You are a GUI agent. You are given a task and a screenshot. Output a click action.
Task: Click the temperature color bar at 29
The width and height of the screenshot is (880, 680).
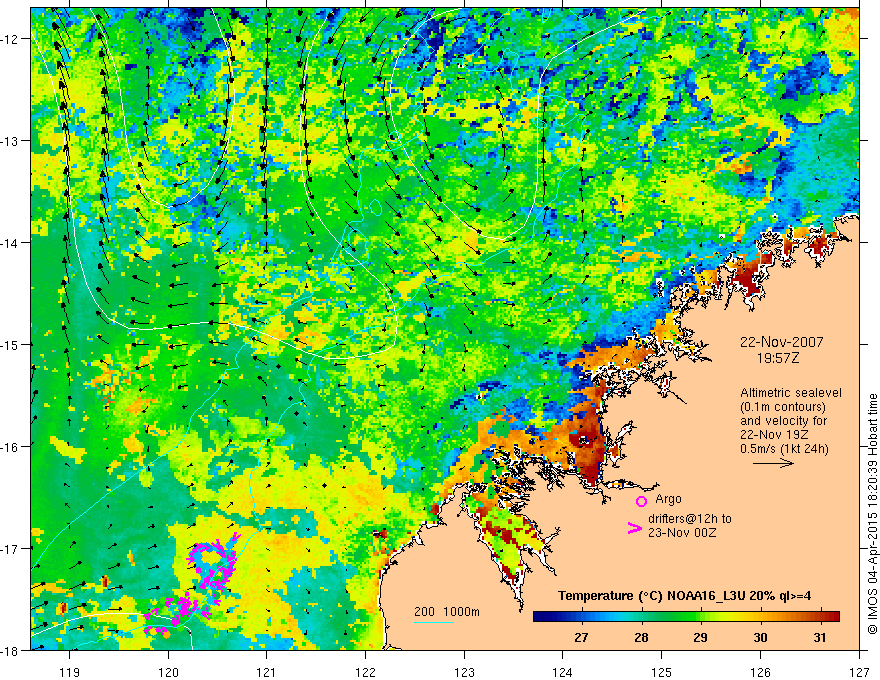[x=700, y=616]
